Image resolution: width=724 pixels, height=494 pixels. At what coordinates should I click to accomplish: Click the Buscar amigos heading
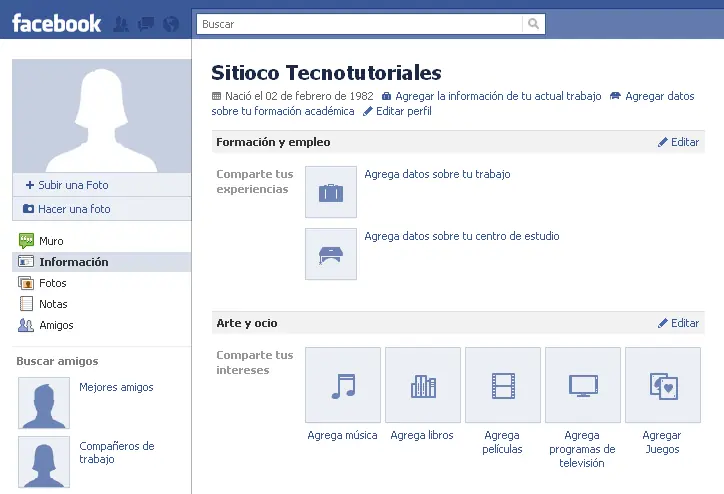(57, 361)
